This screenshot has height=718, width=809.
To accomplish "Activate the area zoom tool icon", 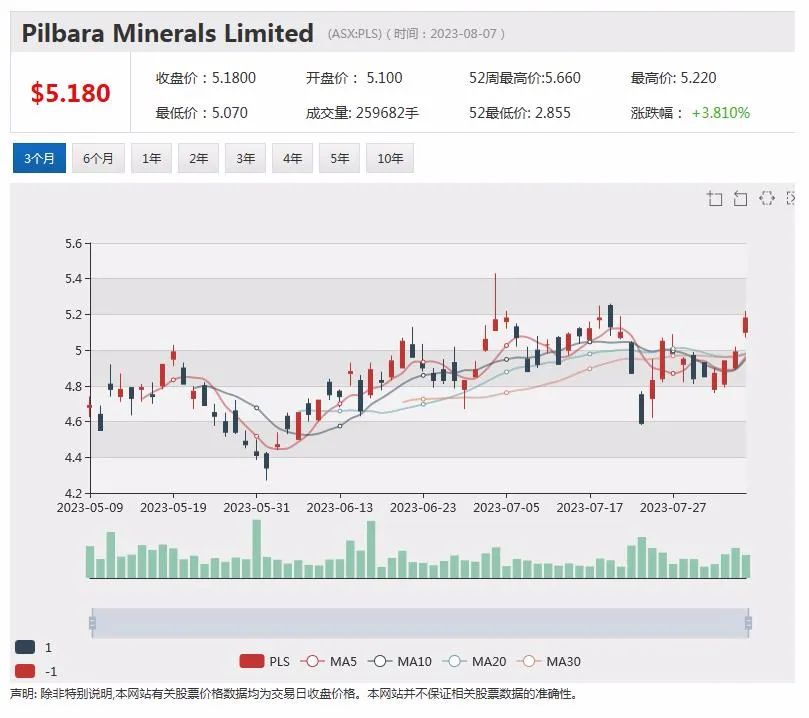I will [715, 199].
